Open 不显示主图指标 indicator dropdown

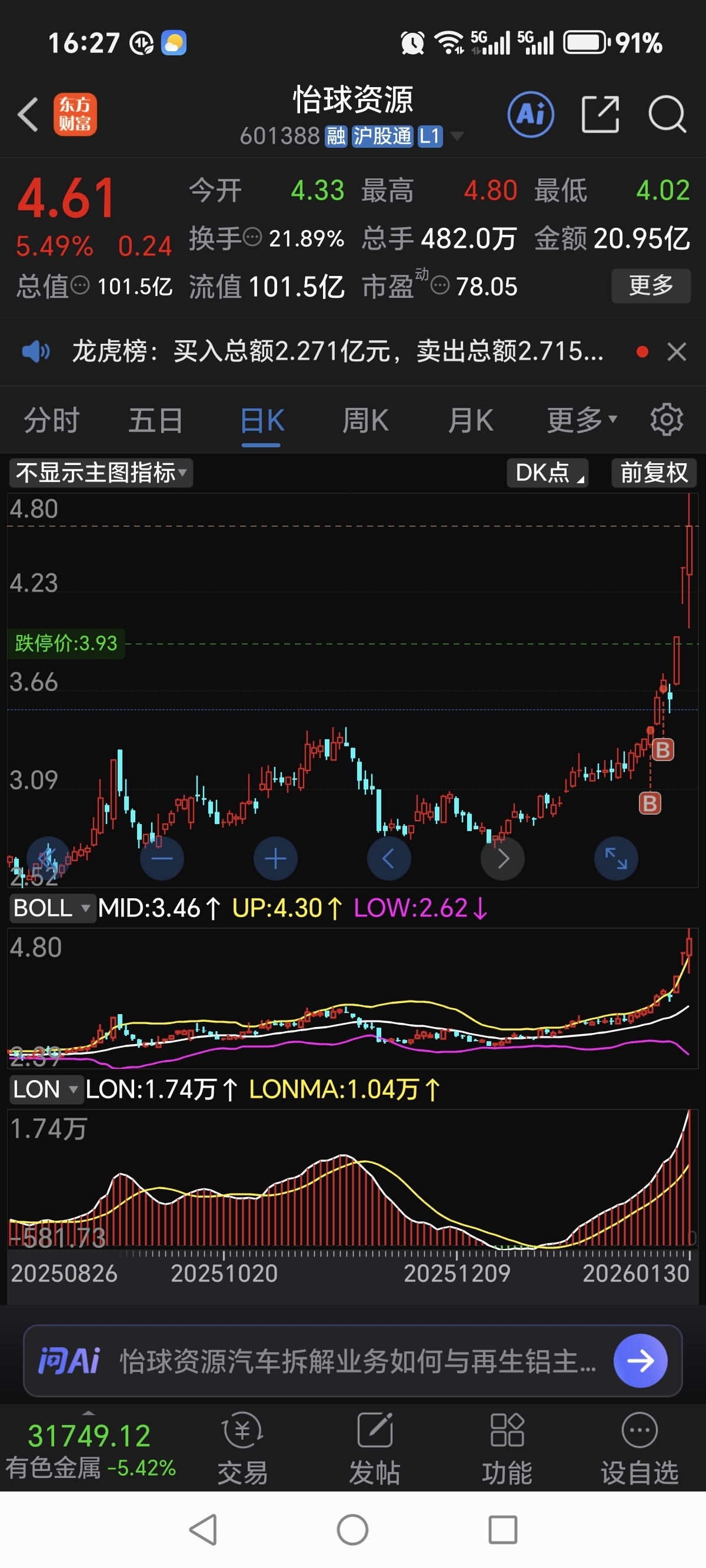click(101, 473)
